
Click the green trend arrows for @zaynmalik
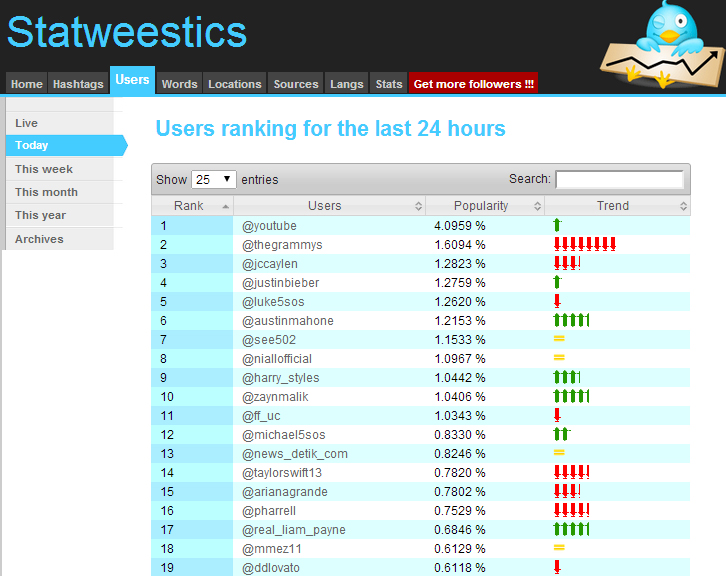(571, 396)
